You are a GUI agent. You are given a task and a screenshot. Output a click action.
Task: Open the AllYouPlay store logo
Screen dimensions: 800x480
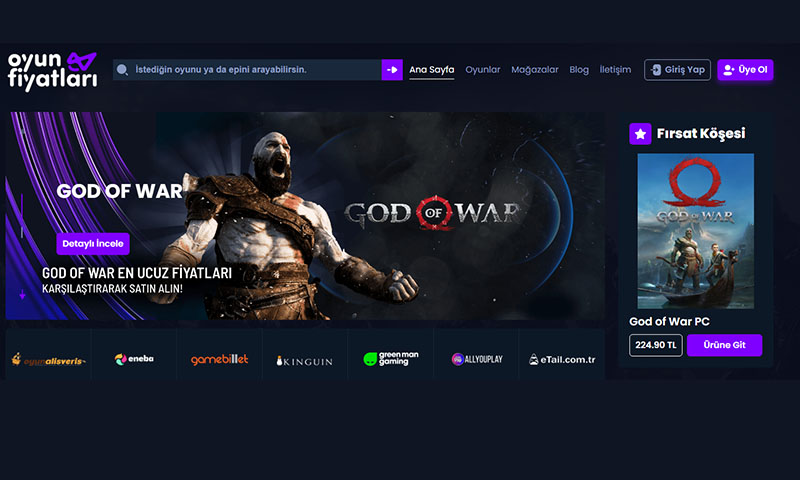(477, 359)
